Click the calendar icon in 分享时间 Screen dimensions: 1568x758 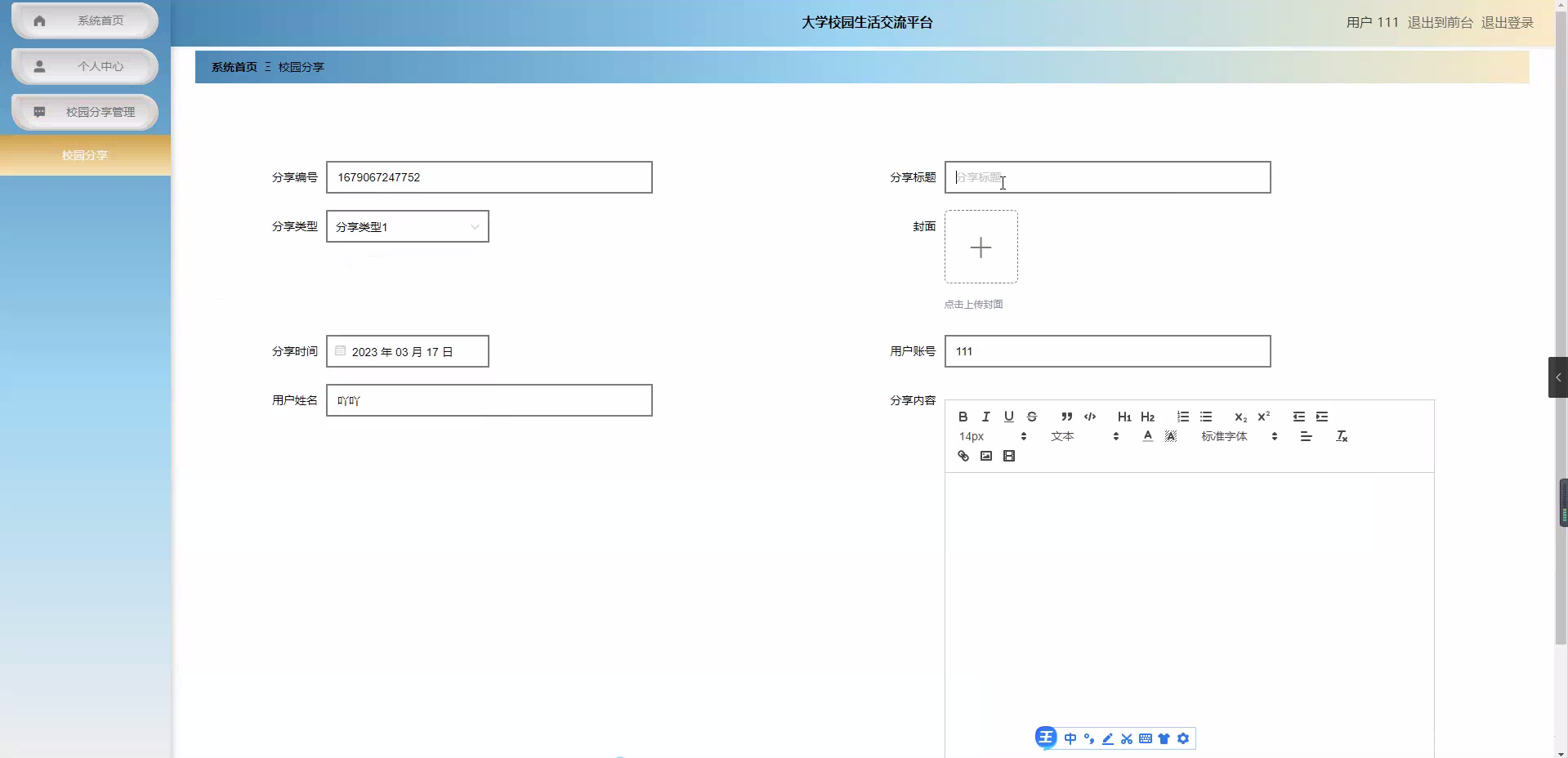341,351
